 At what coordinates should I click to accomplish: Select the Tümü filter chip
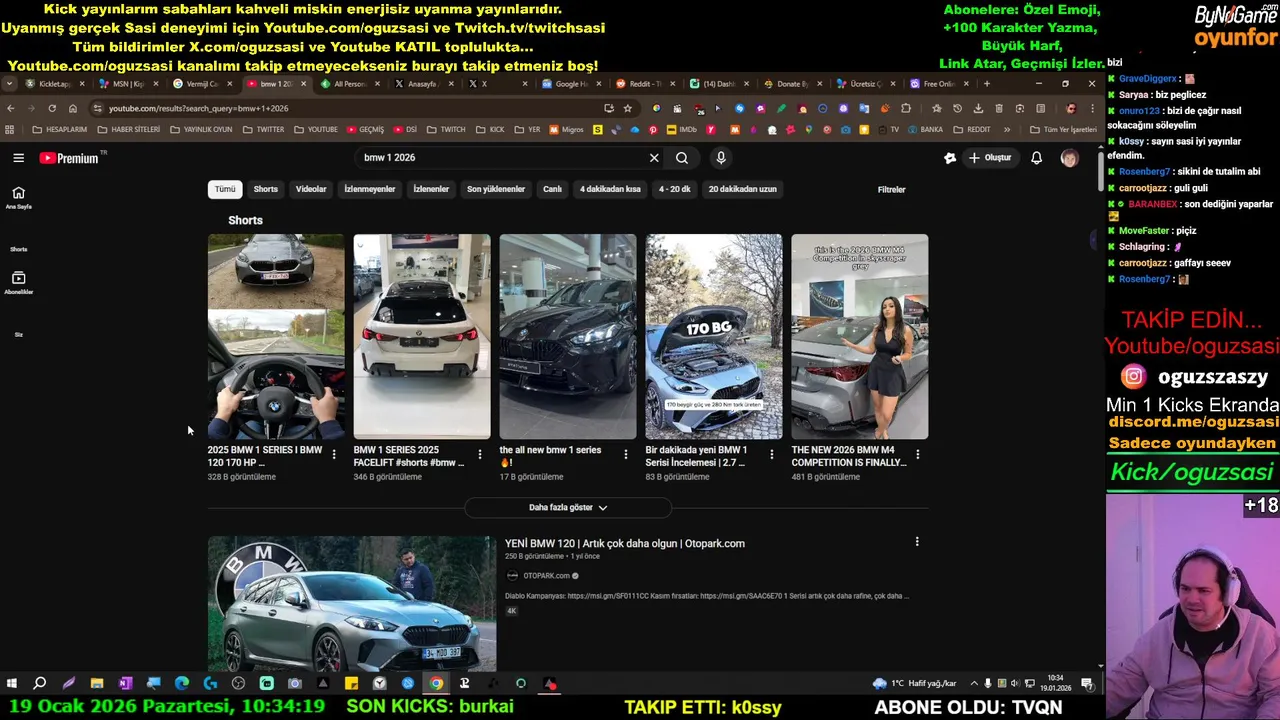225,189
